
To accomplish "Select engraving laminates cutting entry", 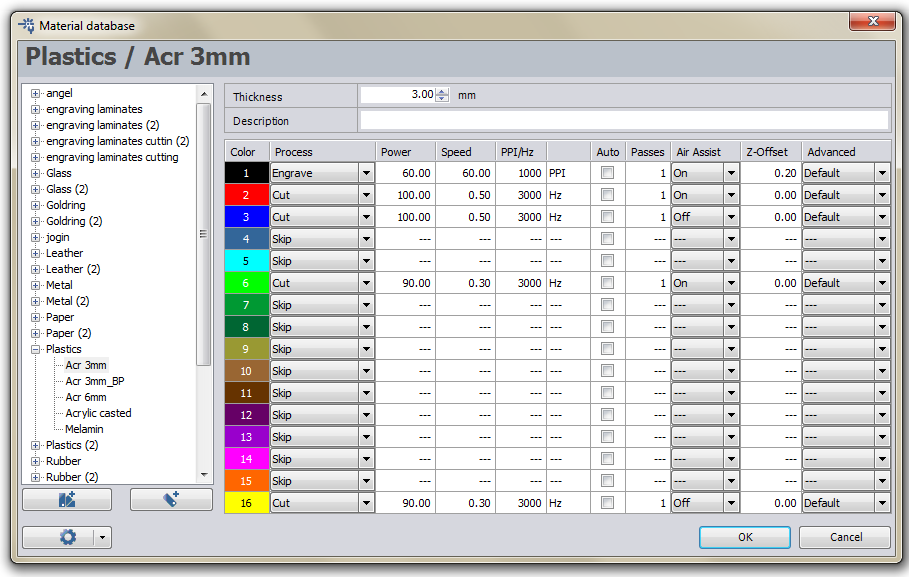I will click(112, 157).
